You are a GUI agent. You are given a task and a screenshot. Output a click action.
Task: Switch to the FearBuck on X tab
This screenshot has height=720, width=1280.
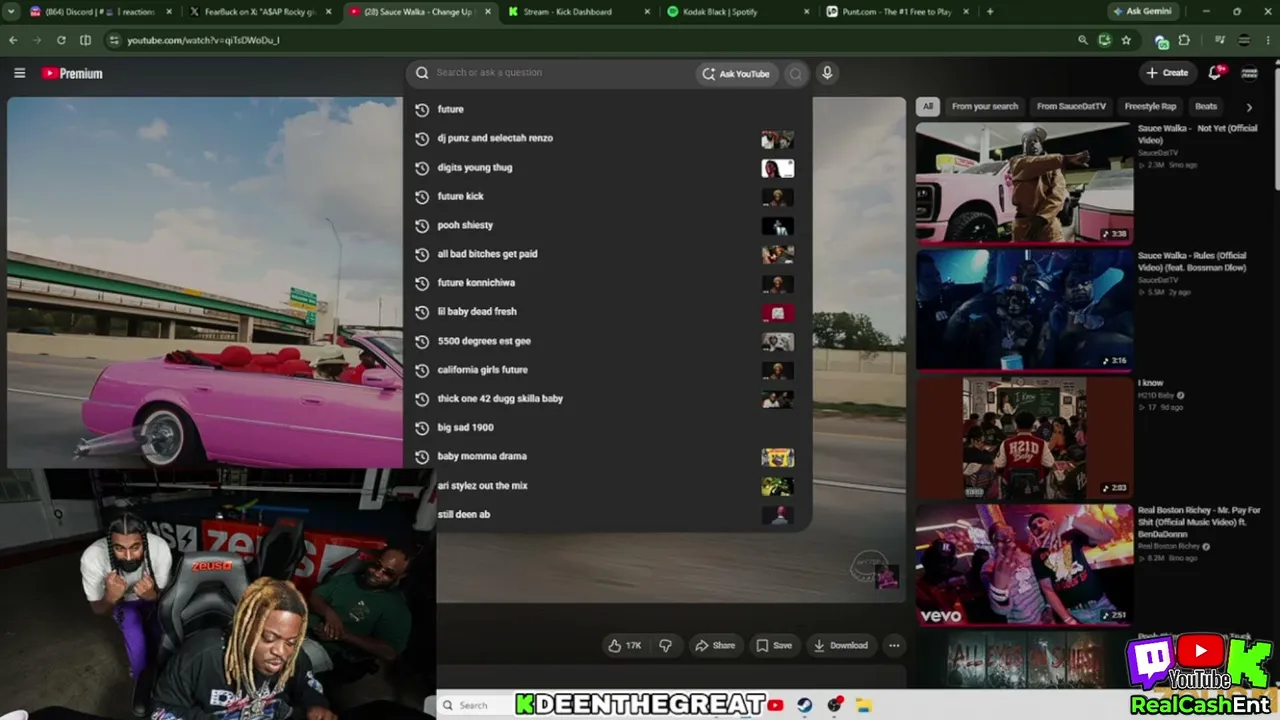point(258,12)
